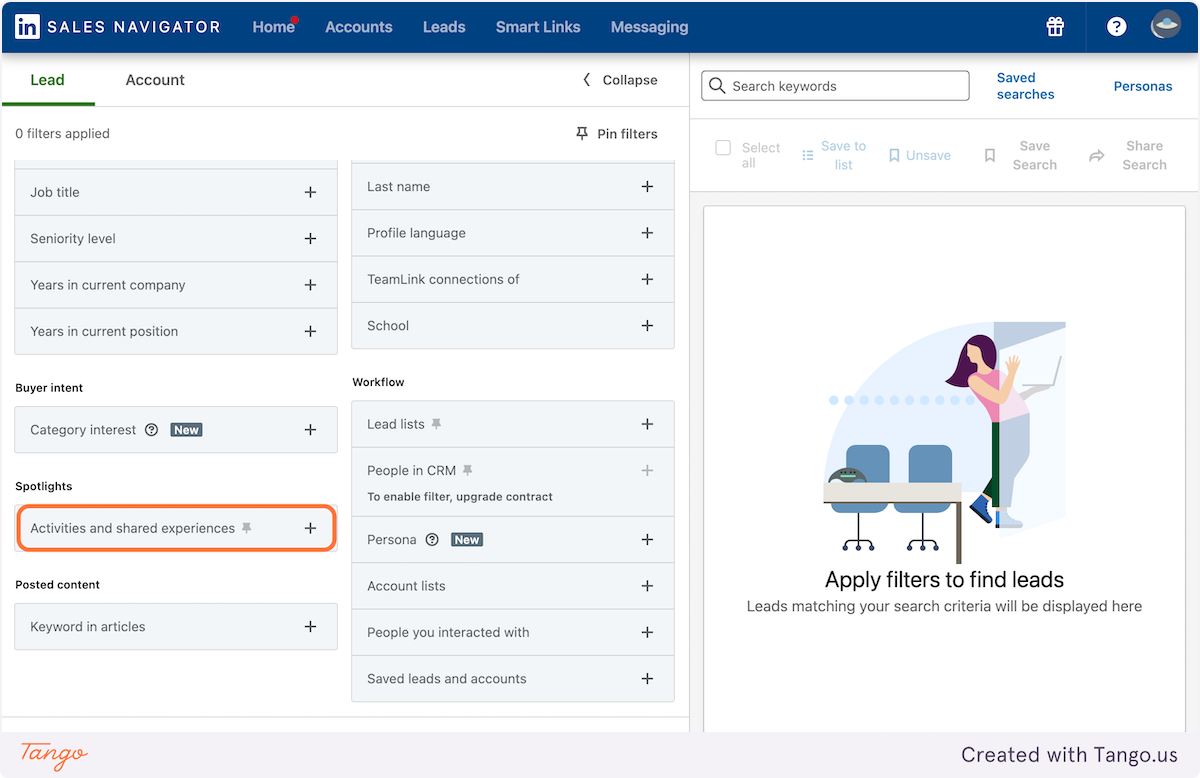Pin the Activities and shared experiences filter

tap(246, 528)
